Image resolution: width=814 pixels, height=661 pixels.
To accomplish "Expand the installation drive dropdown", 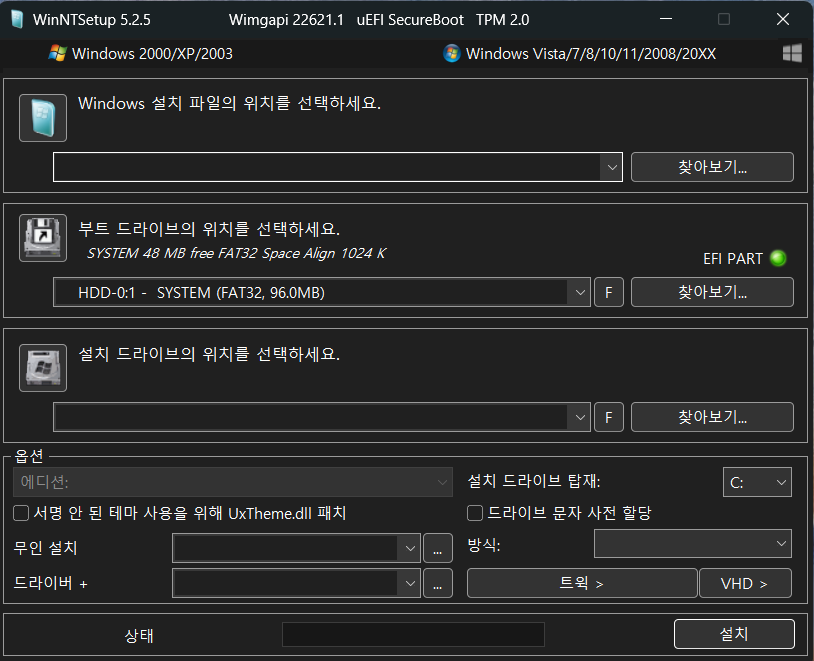I will 580,417.
